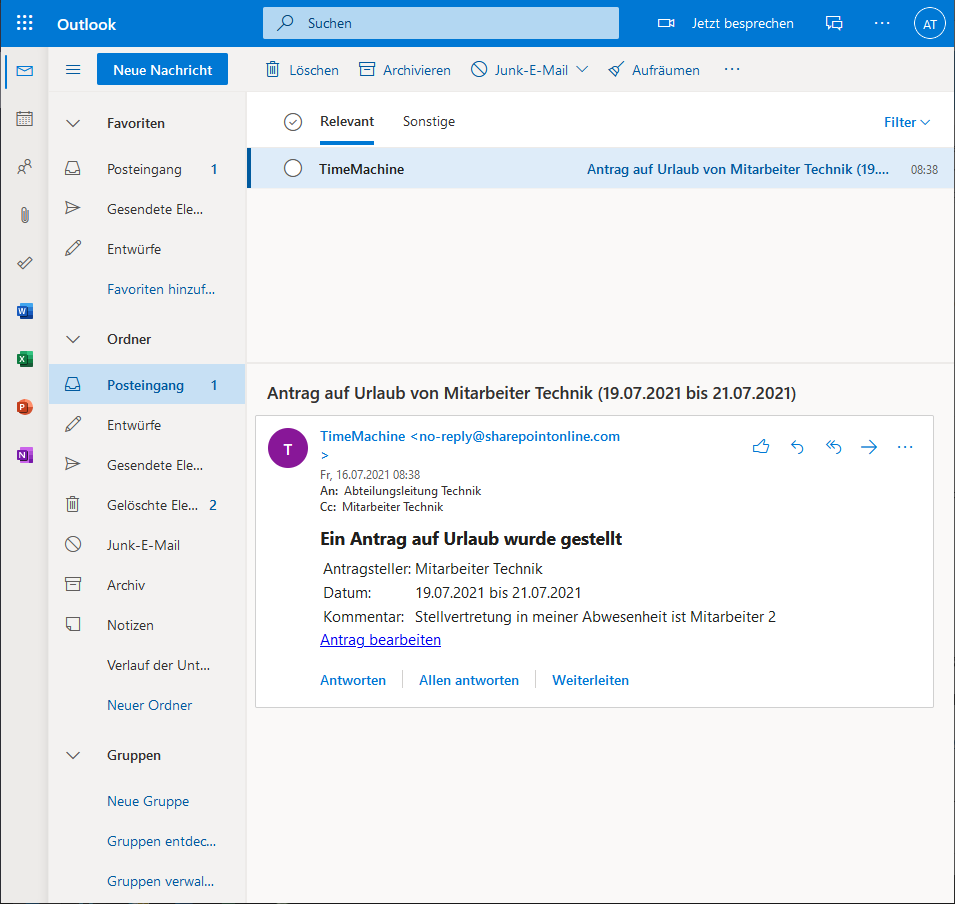Click the thumbs-up like icon
Image resolution: width=955 pixels, height=904 pixels.
[x=761, y=447]
